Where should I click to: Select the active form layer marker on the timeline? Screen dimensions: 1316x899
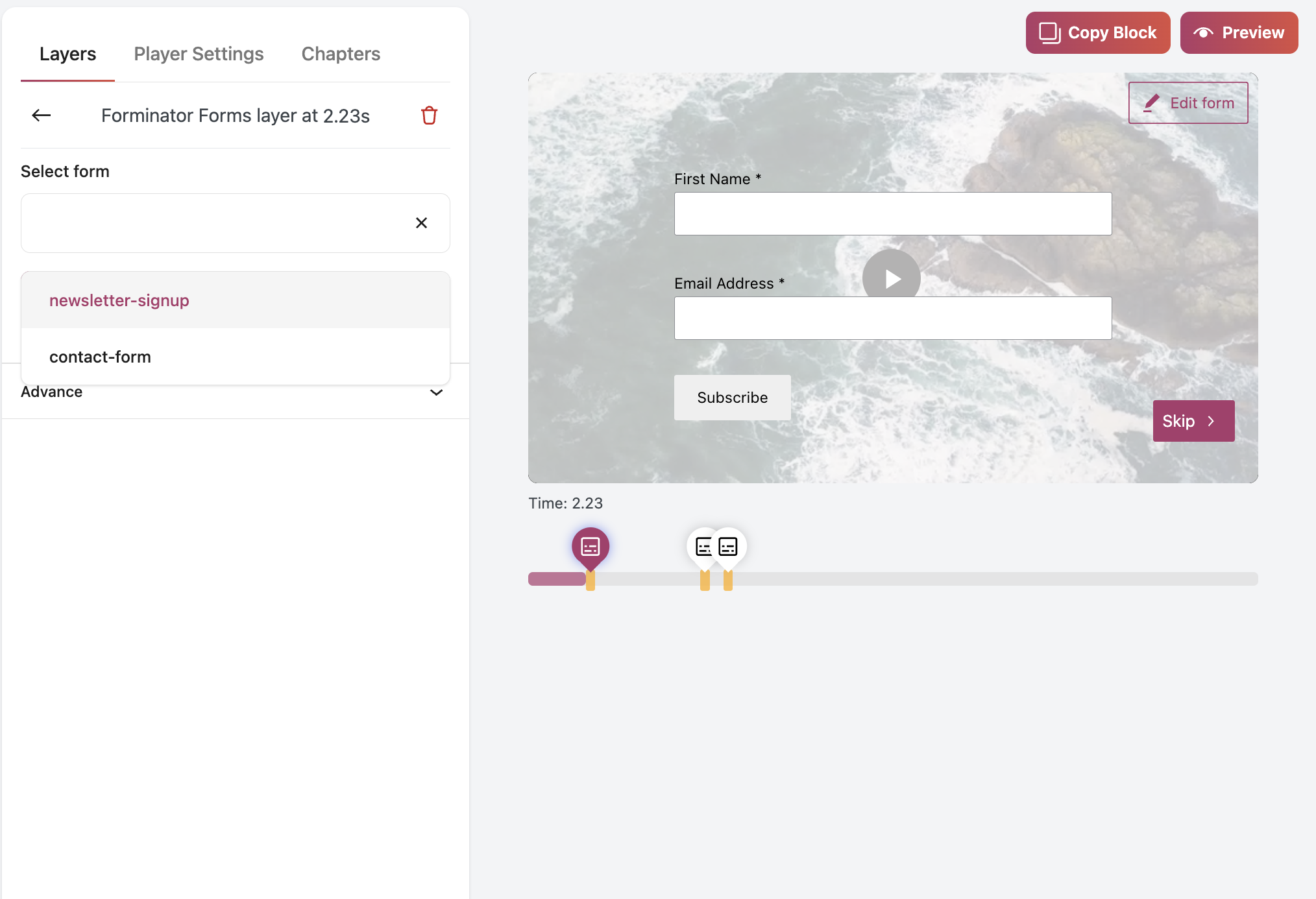589,547
